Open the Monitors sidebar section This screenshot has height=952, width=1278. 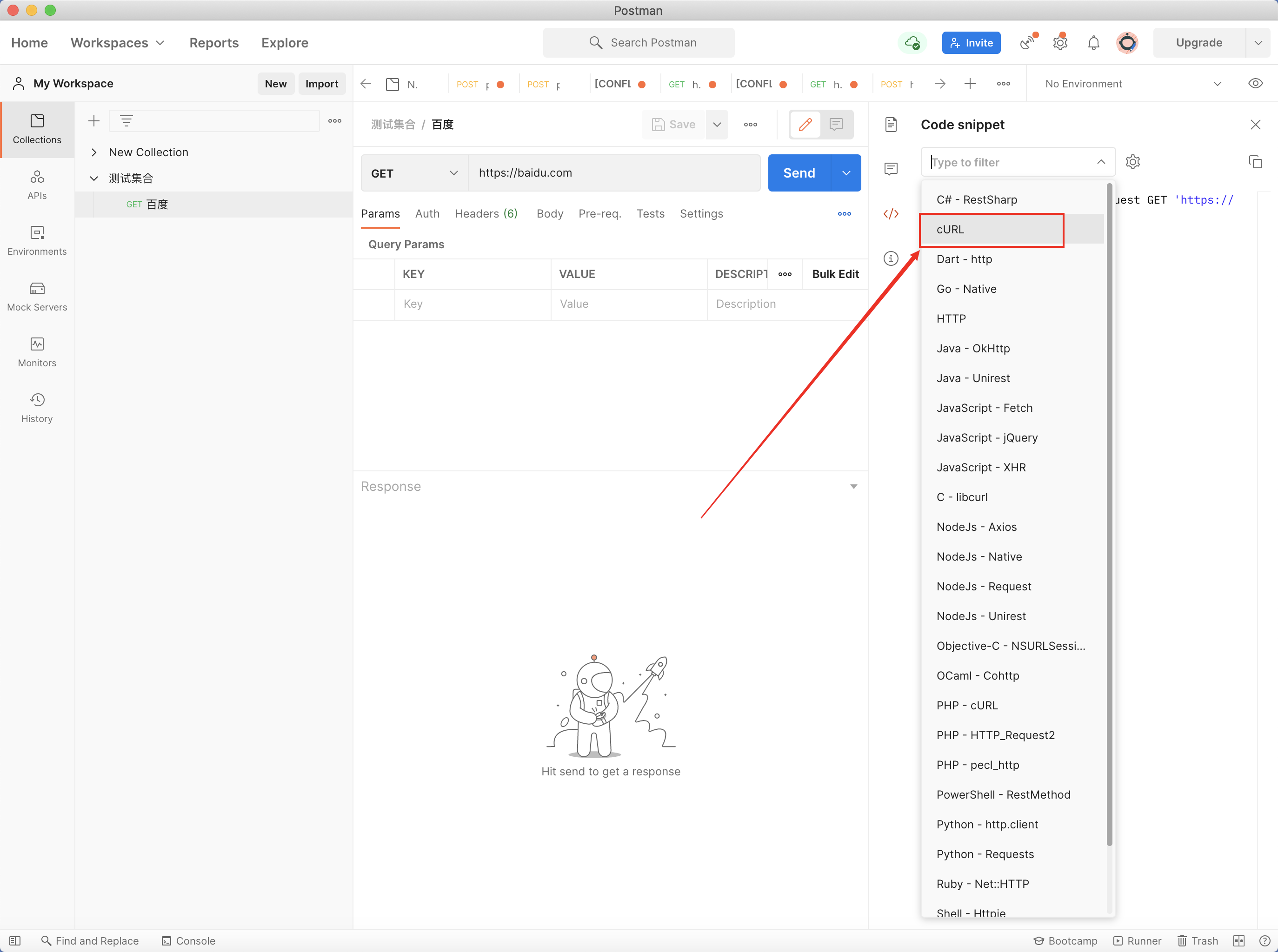pyautogui.click(x=37, y=352)
